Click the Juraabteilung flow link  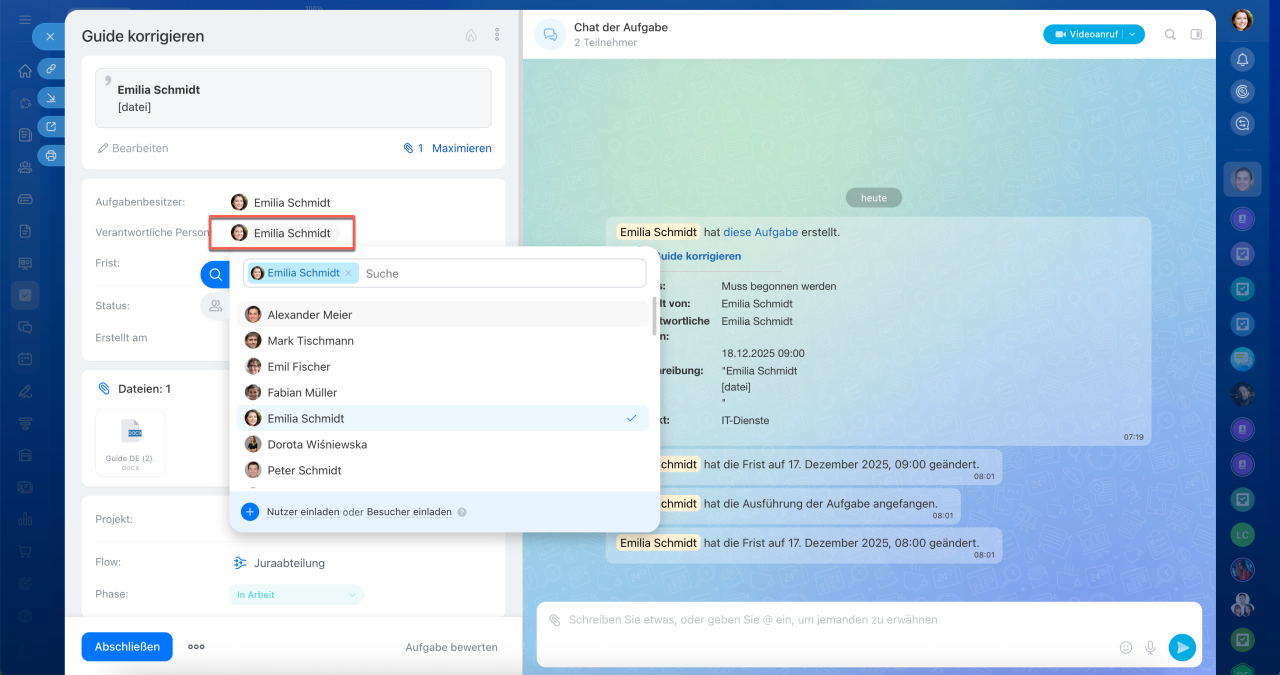pyautogui.click(x=291, y=563)
